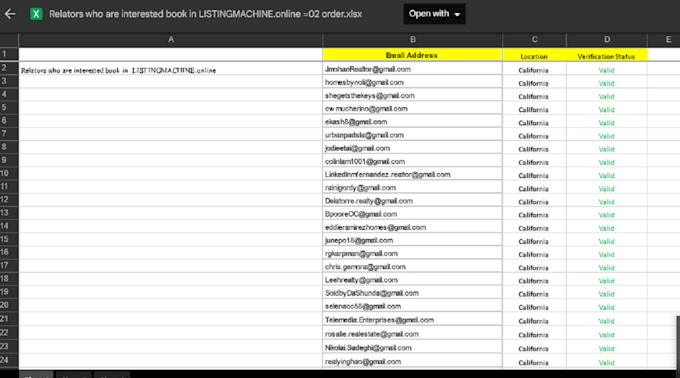The image size is (680, 378).
Task: Click the file title in the top bar
Action: [206, 14]
